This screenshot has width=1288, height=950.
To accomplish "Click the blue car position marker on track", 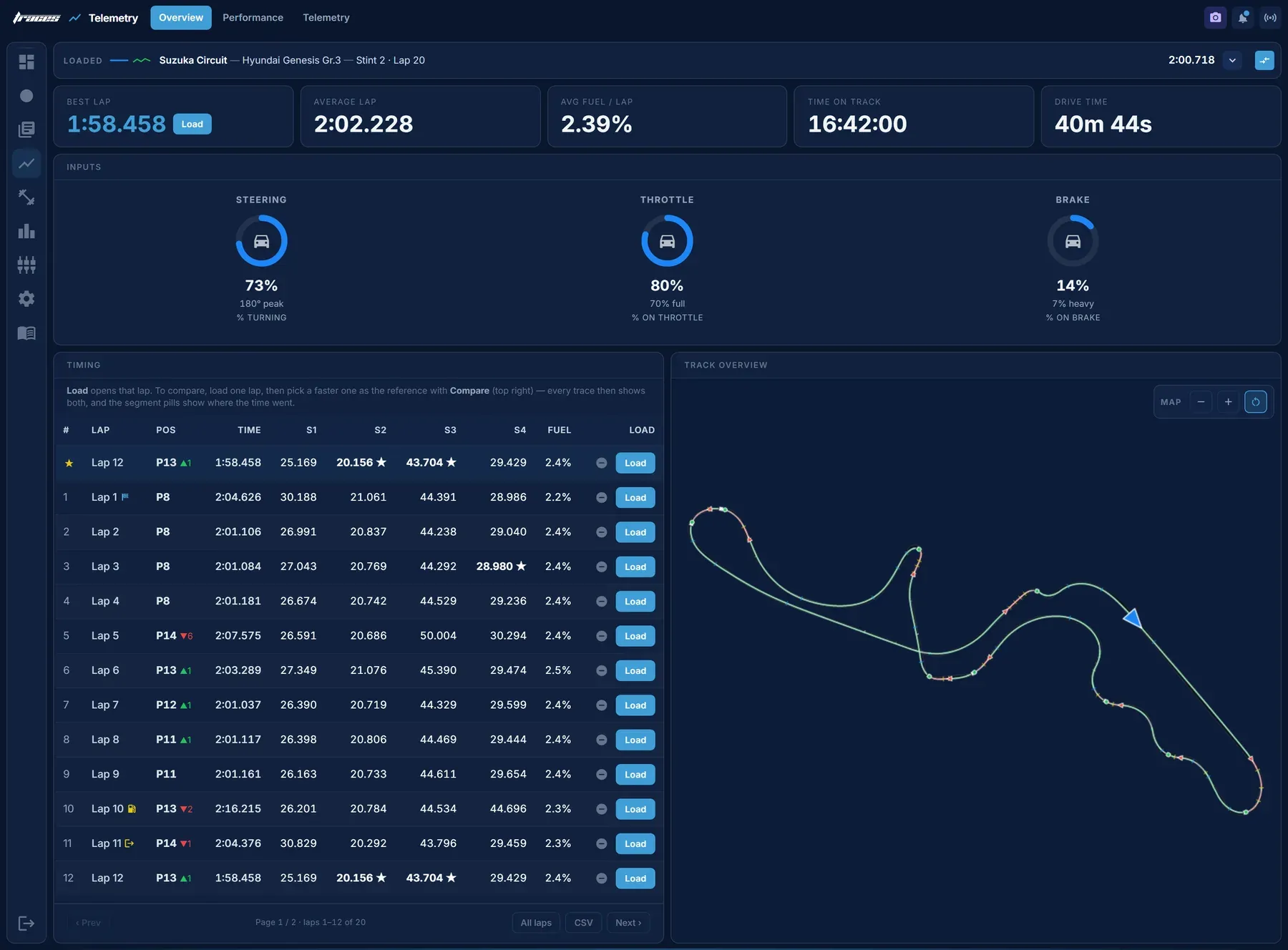I will click(x=1133, y=618).
